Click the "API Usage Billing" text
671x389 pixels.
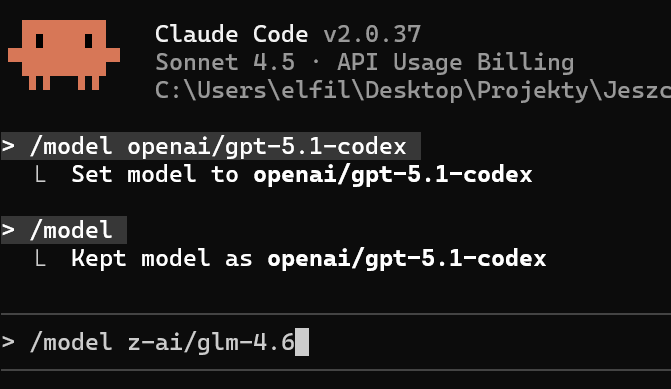click(455, 62)
